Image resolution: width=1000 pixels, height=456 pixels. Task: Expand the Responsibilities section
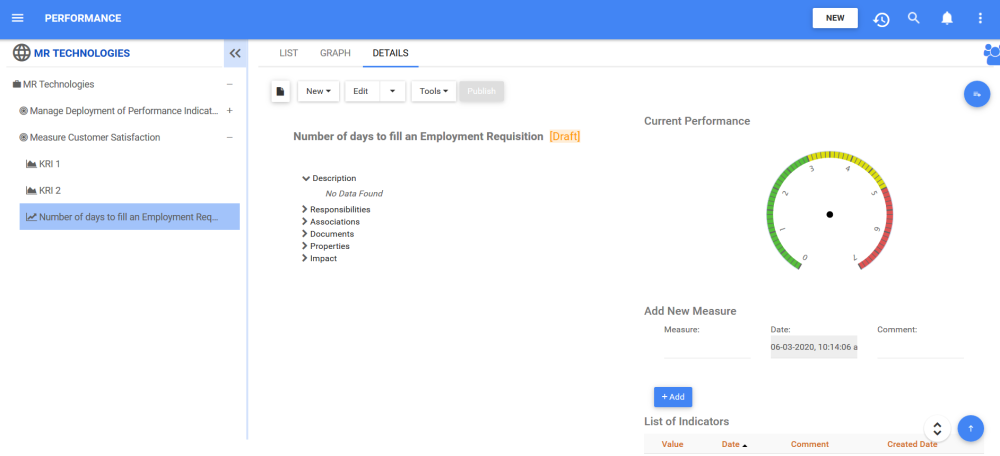coord(304,210)
